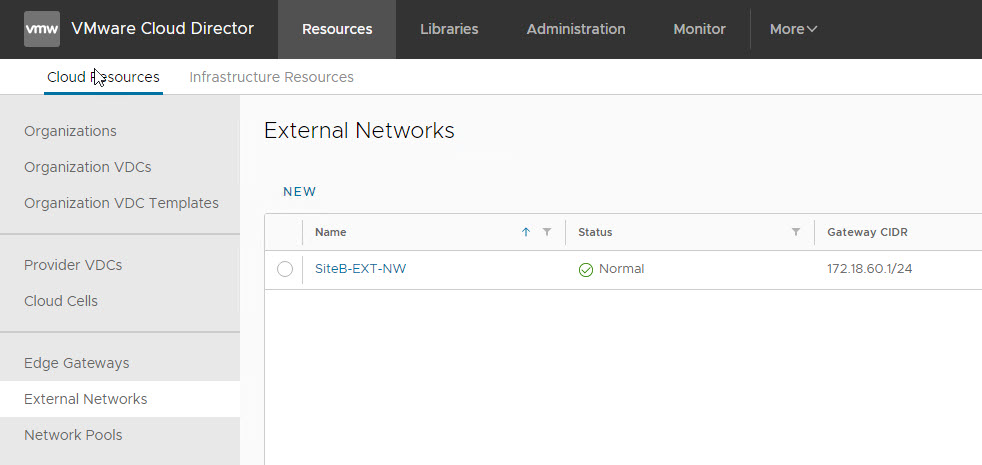Navigate to Provider VDCs
Screen dimensions: 982x465
[73, 265]
